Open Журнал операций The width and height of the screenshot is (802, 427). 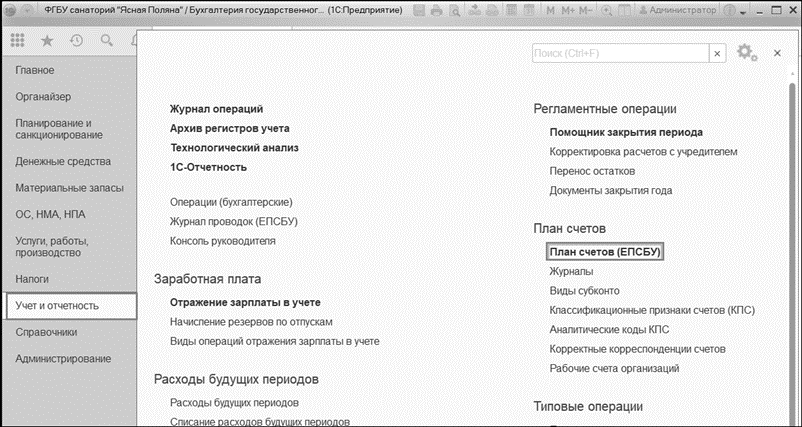(216, 109)
